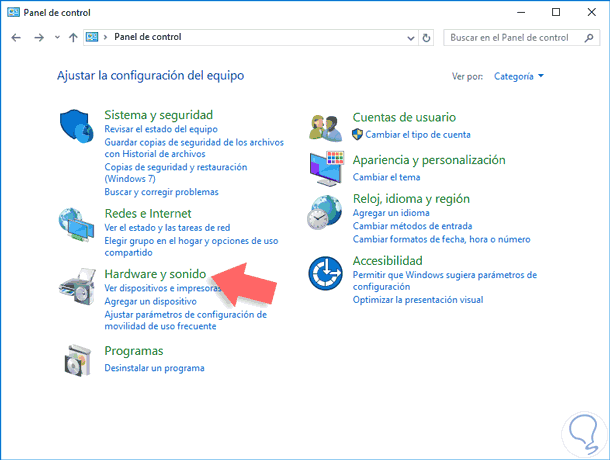Open the Categoría view-by dropdown
The image size is (610, 460).
(x=519, y=76)
